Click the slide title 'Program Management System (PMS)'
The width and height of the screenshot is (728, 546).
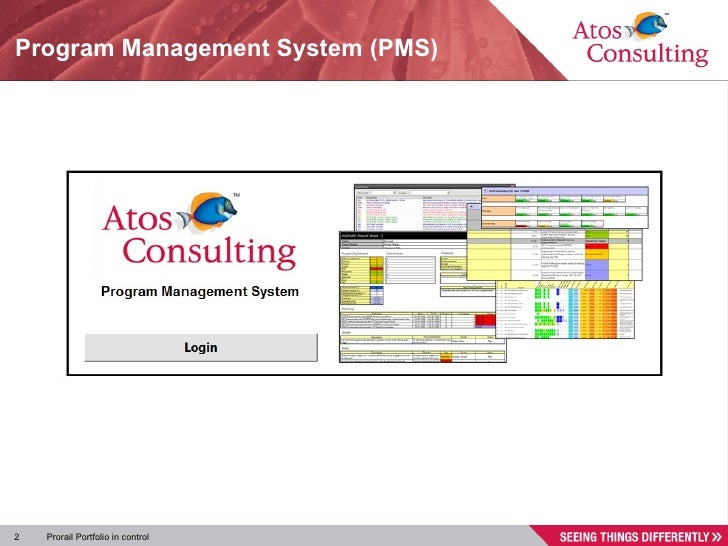pyautogui.click(x=226, y=48)
